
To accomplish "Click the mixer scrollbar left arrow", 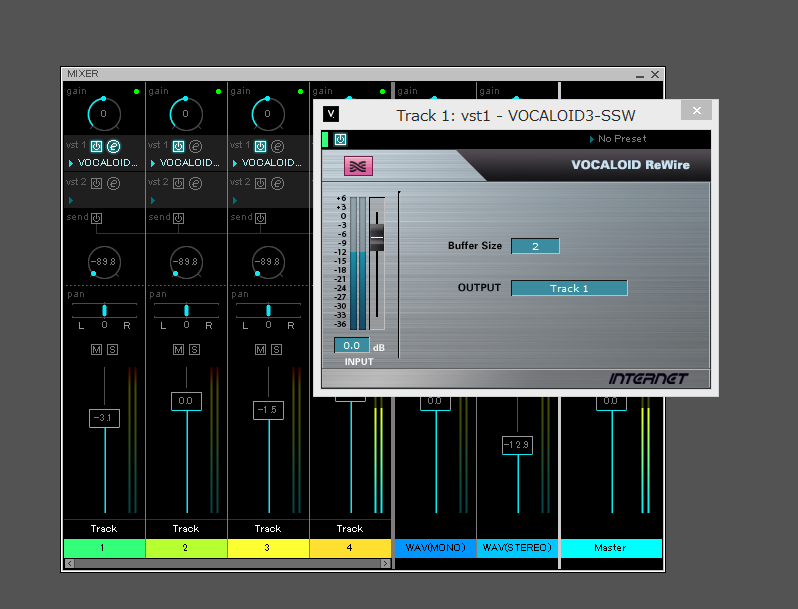I will pyautogui.click(x=70, y=564).
